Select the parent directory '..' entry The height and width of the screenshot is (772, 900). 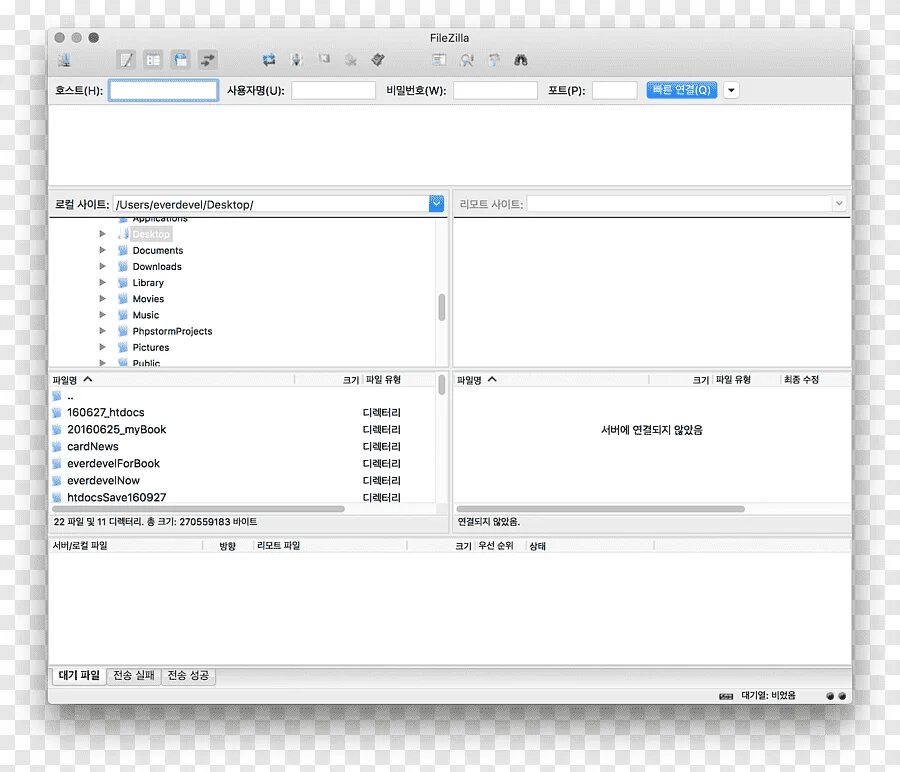click(x=243, y=397)
